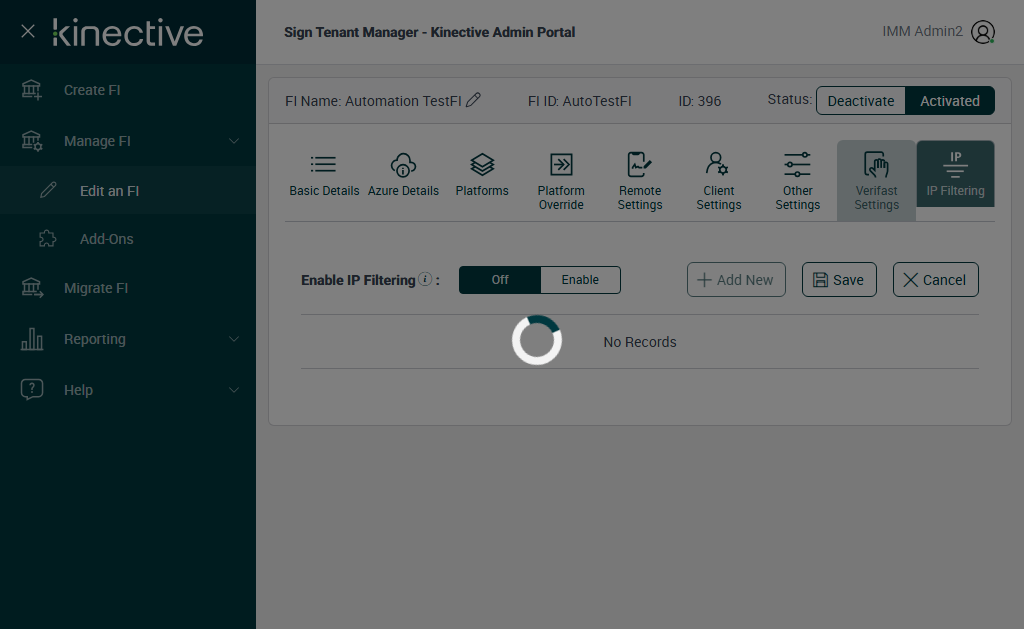Open the Verifast Settings tab
The height and width of the screenshot is (629, 1024).
pyautogui.click(x=876, y=181)
